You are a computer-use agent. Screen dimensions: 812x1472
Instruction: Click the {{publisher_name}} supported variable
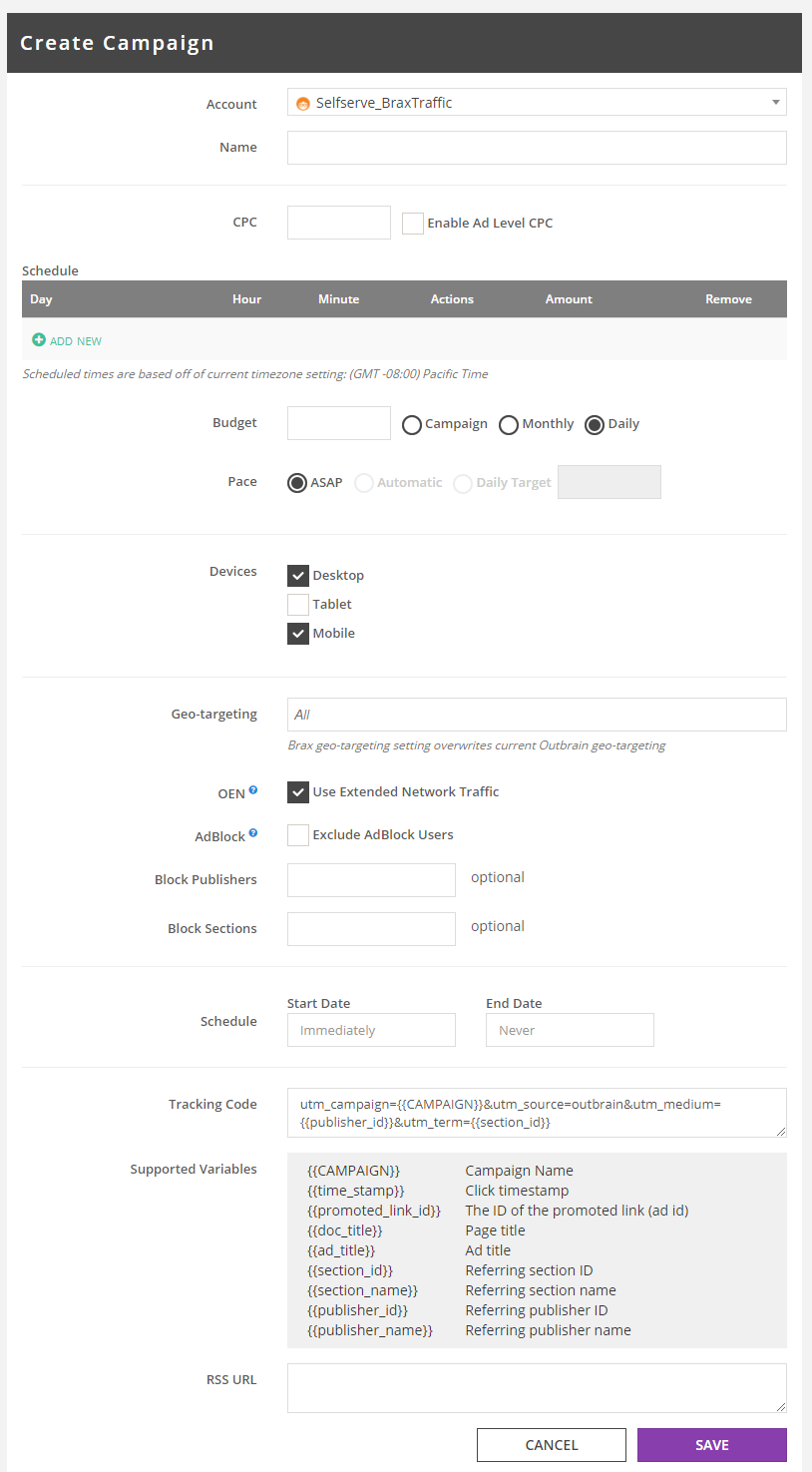[370, 1330]
